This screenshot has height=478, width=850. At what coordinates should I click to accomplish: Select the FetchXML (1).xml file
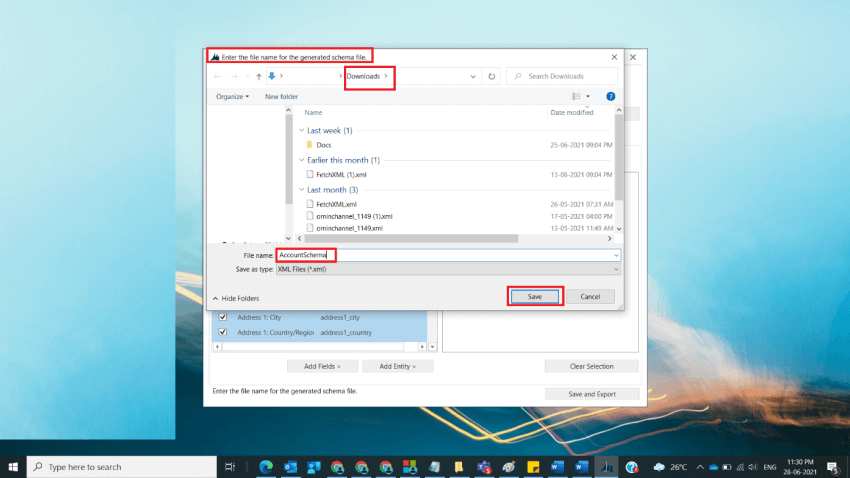pos(341,175)
